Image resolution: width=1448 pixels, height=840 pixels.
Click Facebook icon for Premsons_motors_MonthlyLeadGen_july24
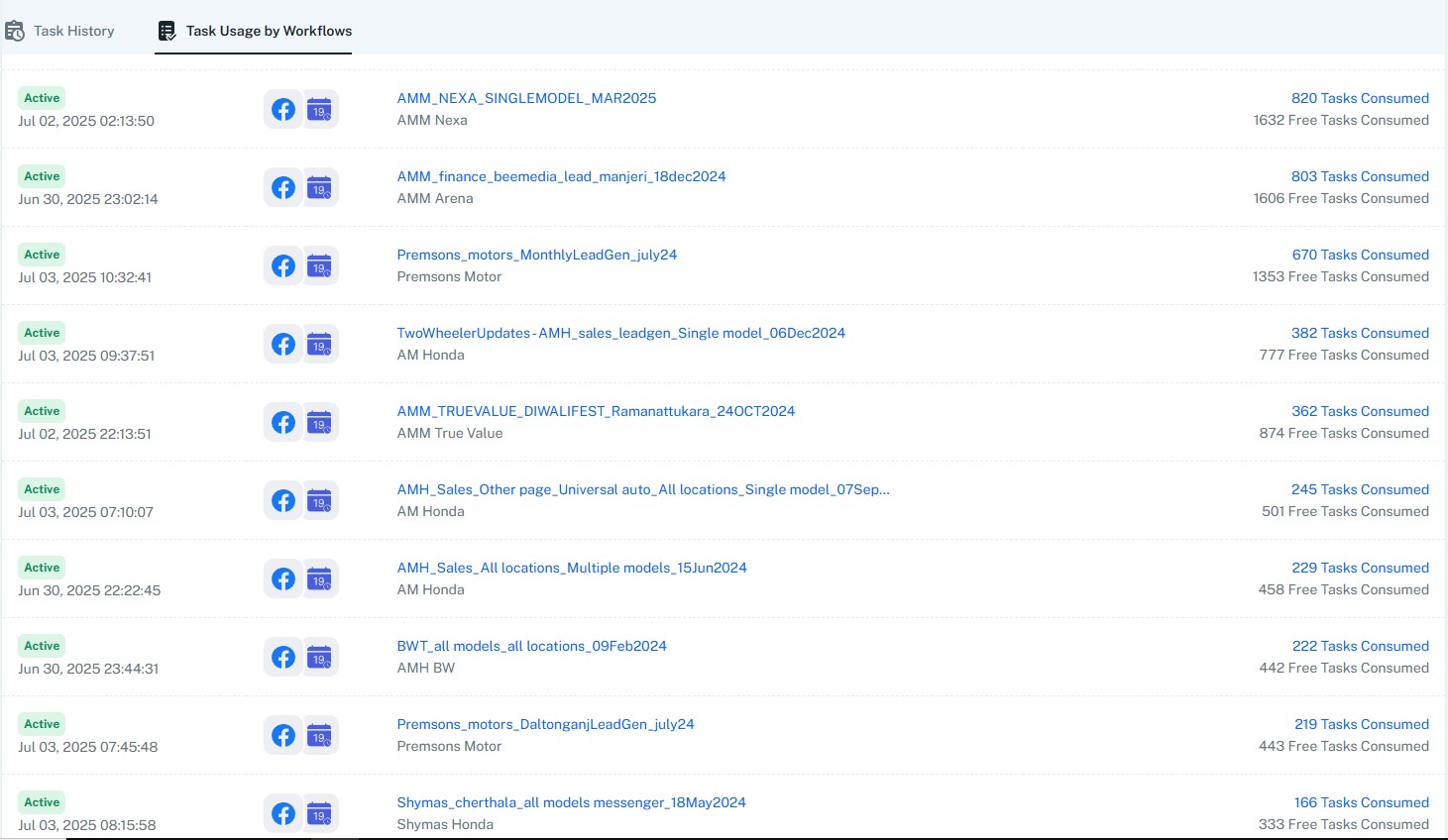[283, 265]
